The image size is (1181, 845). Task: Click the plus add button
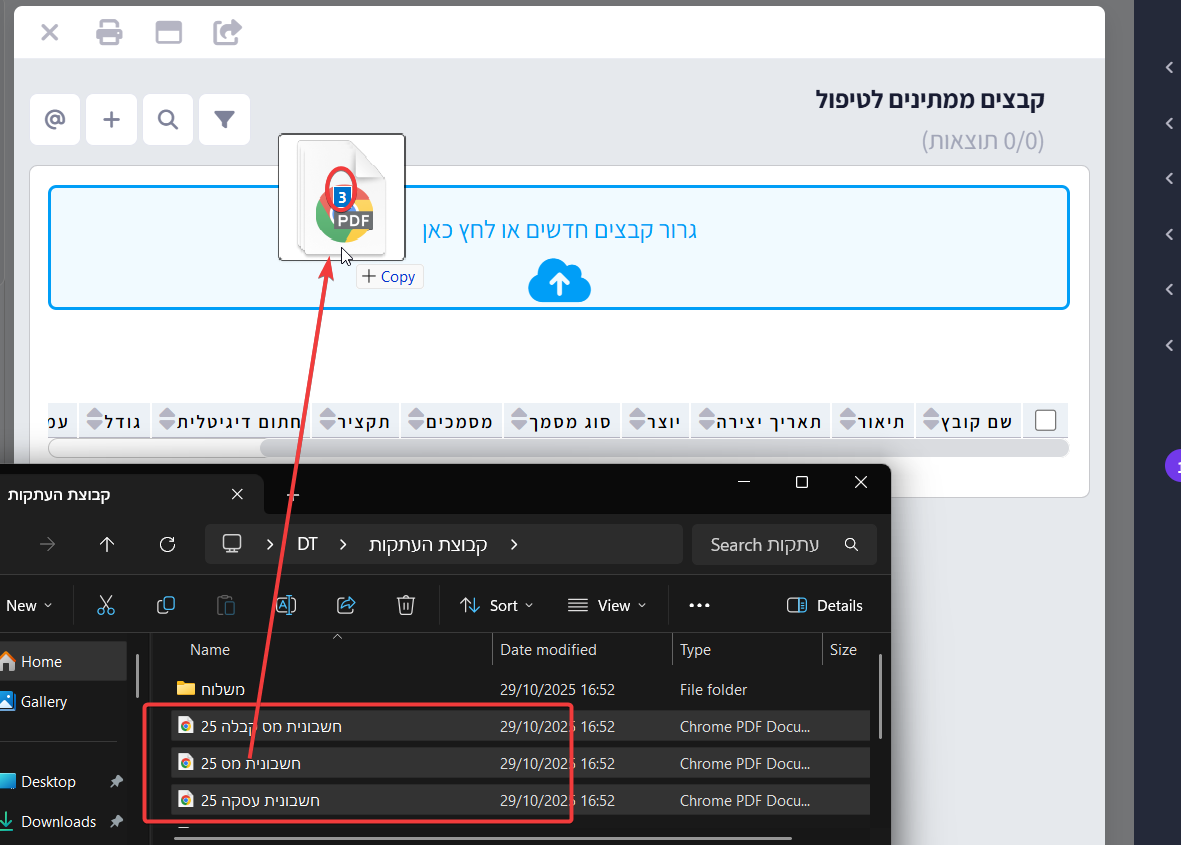point(112,120)
